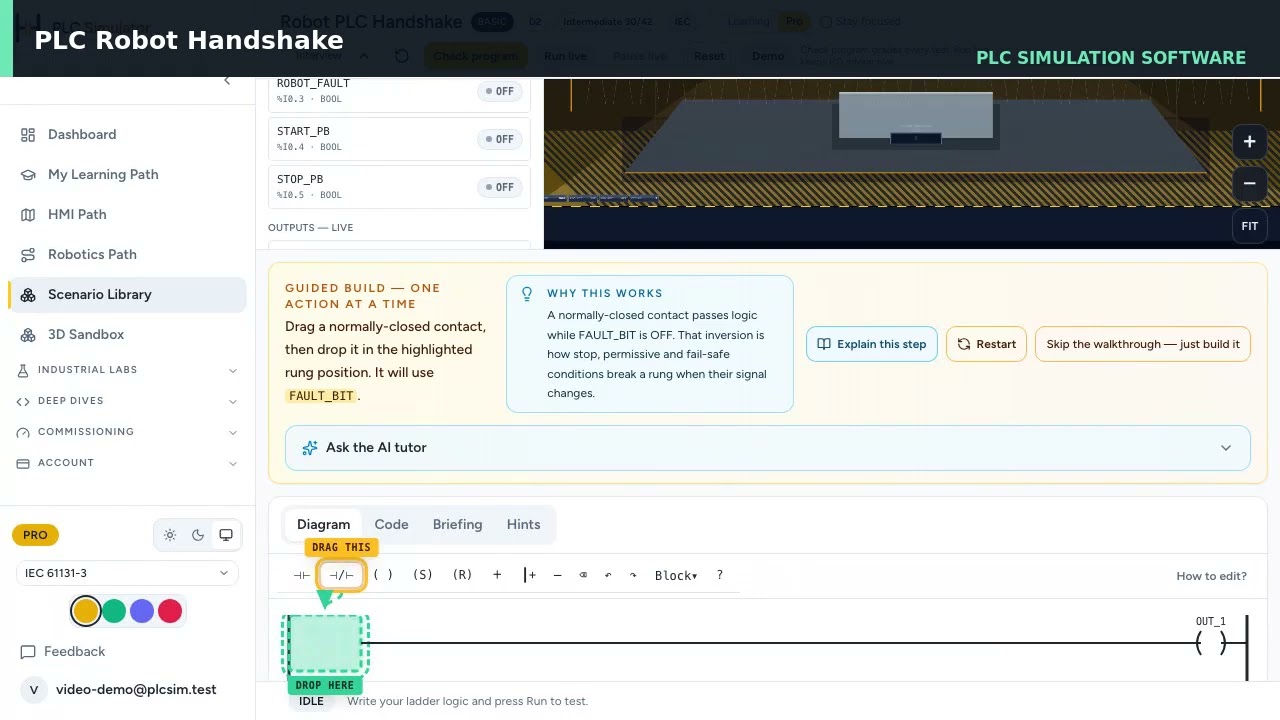Viewport: 1280px width, 720px height.
Task: Open the How to edit? link
Action: click(x=1211, y=576)
